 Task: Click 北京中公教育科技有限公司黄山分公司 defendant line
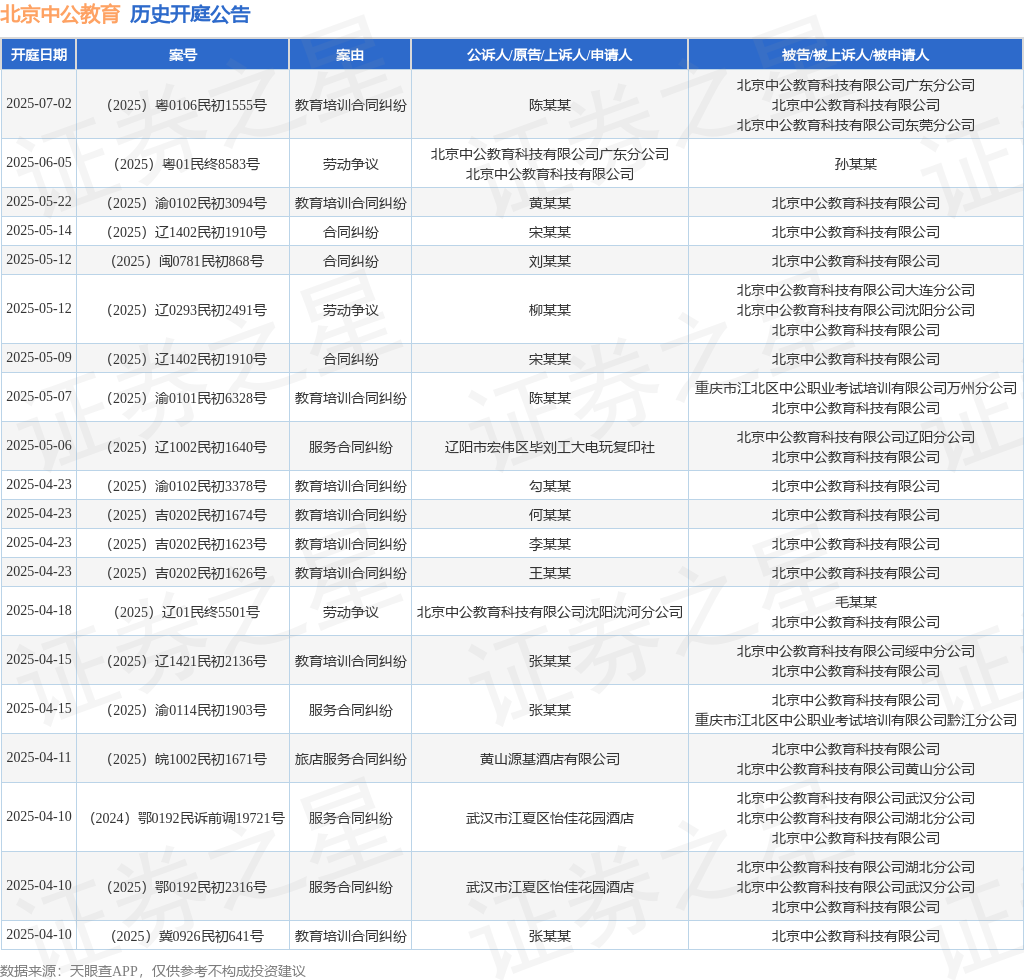[856, 769]
